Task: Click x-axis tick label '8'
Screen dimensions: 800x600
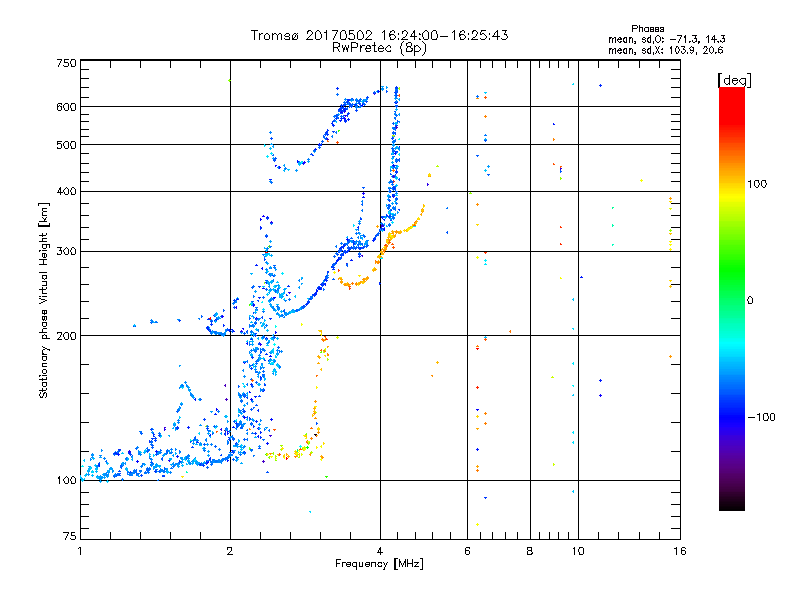Action: click(530, 551)
